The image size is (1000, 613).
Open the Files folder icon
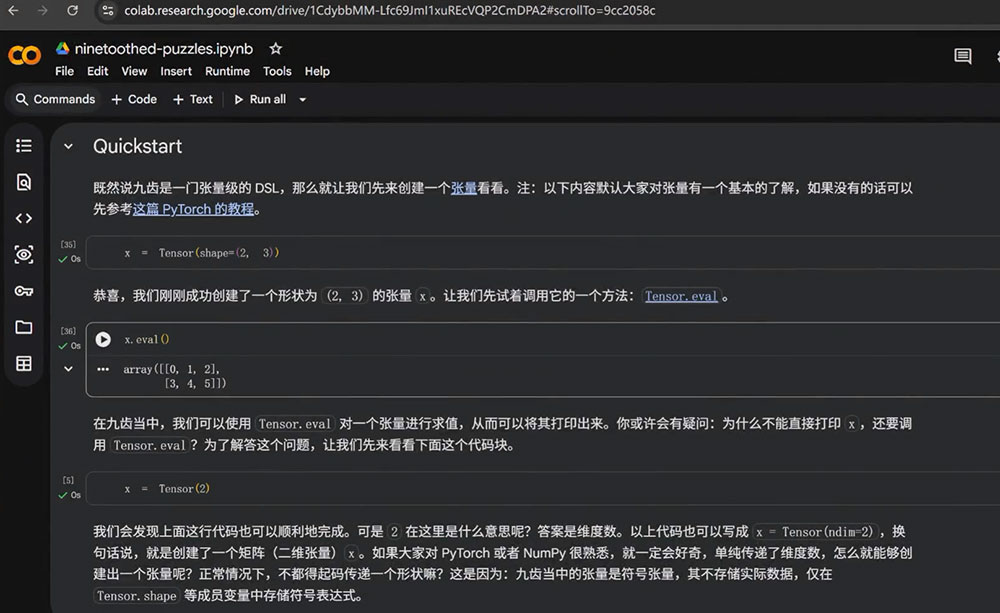pos(24,327)
